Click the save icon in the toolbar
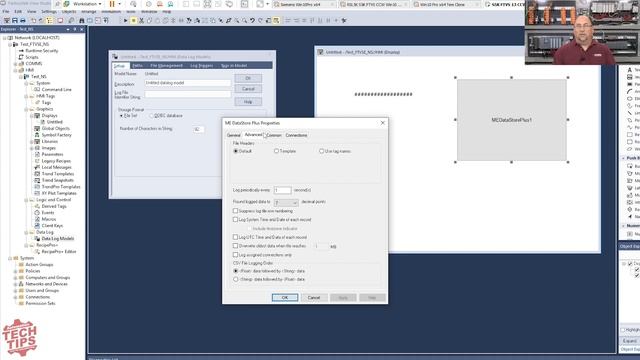The height and width of the screenshot is (360, 640). [x=15, y=20]
